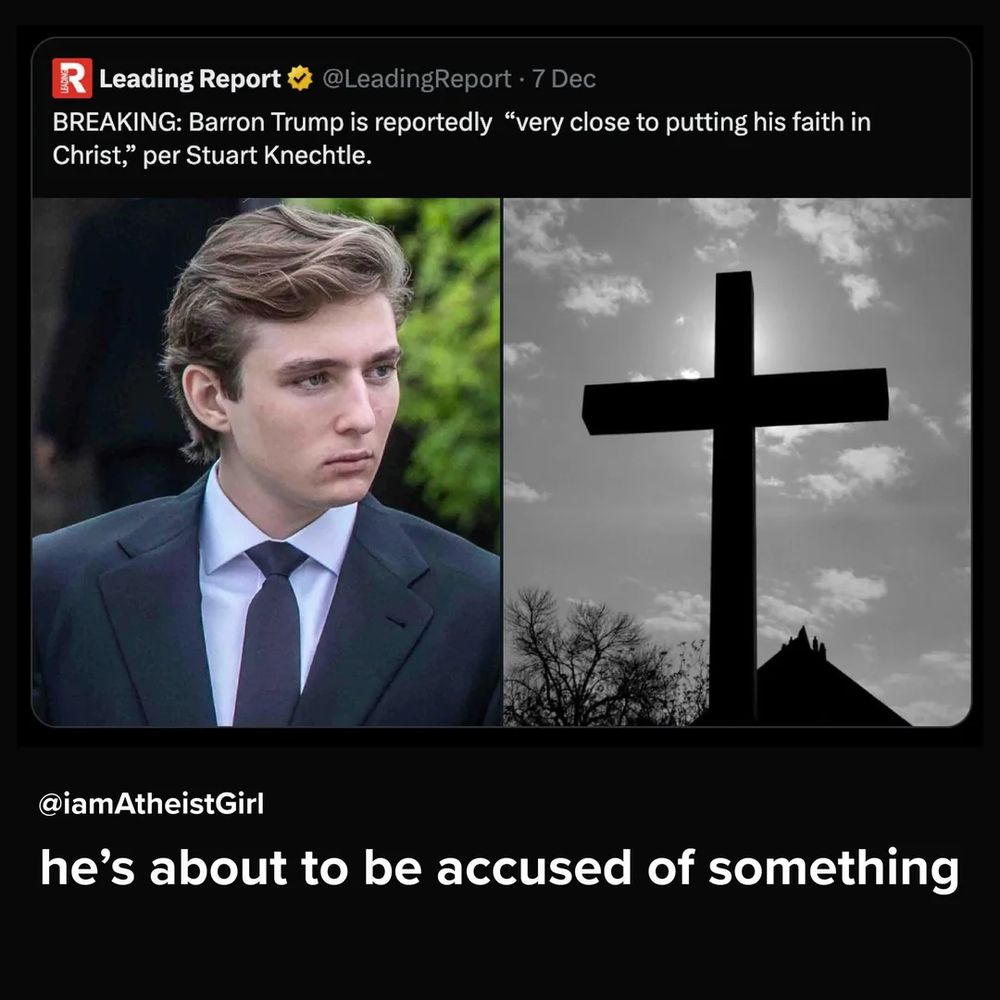Open the 7 Dec timestamp

[564, 78]
